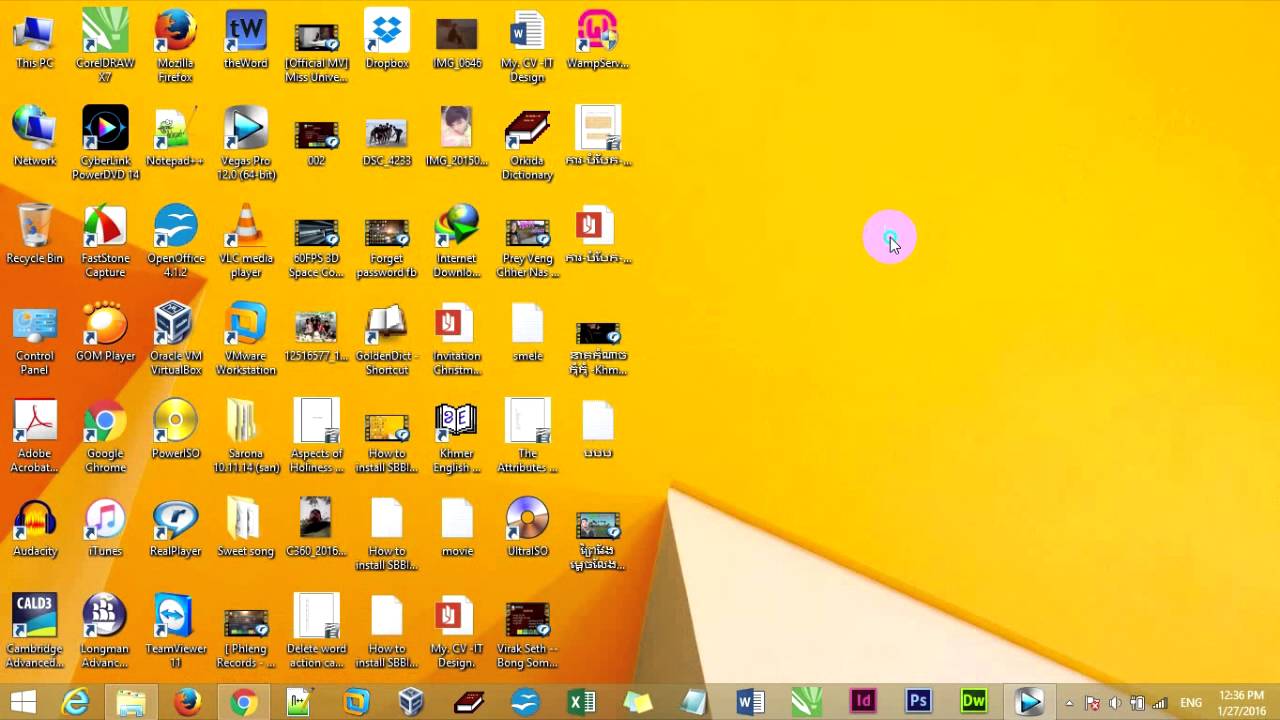The height and width of the screenshot is (720, 1280).
Task: Select the GoldenDict shortcut icon
Action: (x=387, y=340)
